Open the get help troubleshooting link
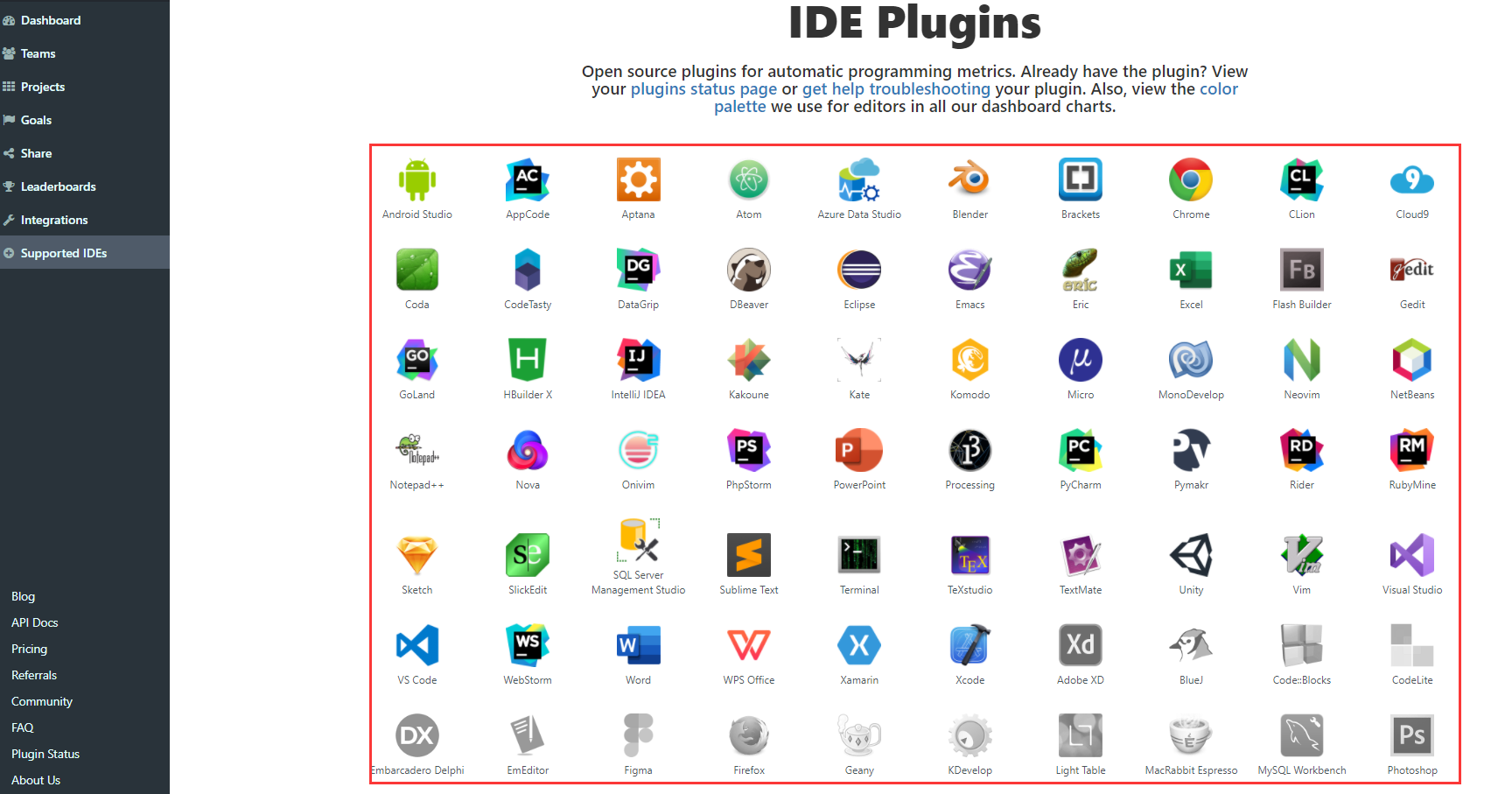Viewport: 1512px width, 794px height. [896, 89]
